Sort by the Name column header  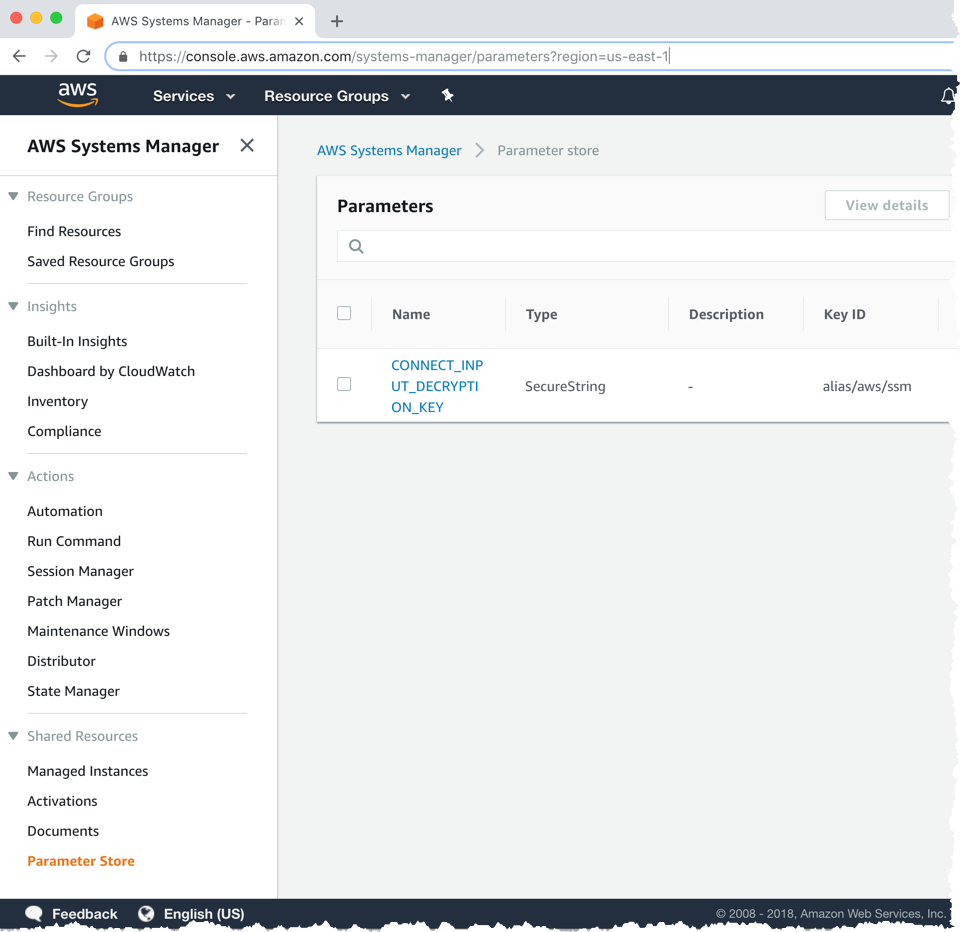pos(411,314)
